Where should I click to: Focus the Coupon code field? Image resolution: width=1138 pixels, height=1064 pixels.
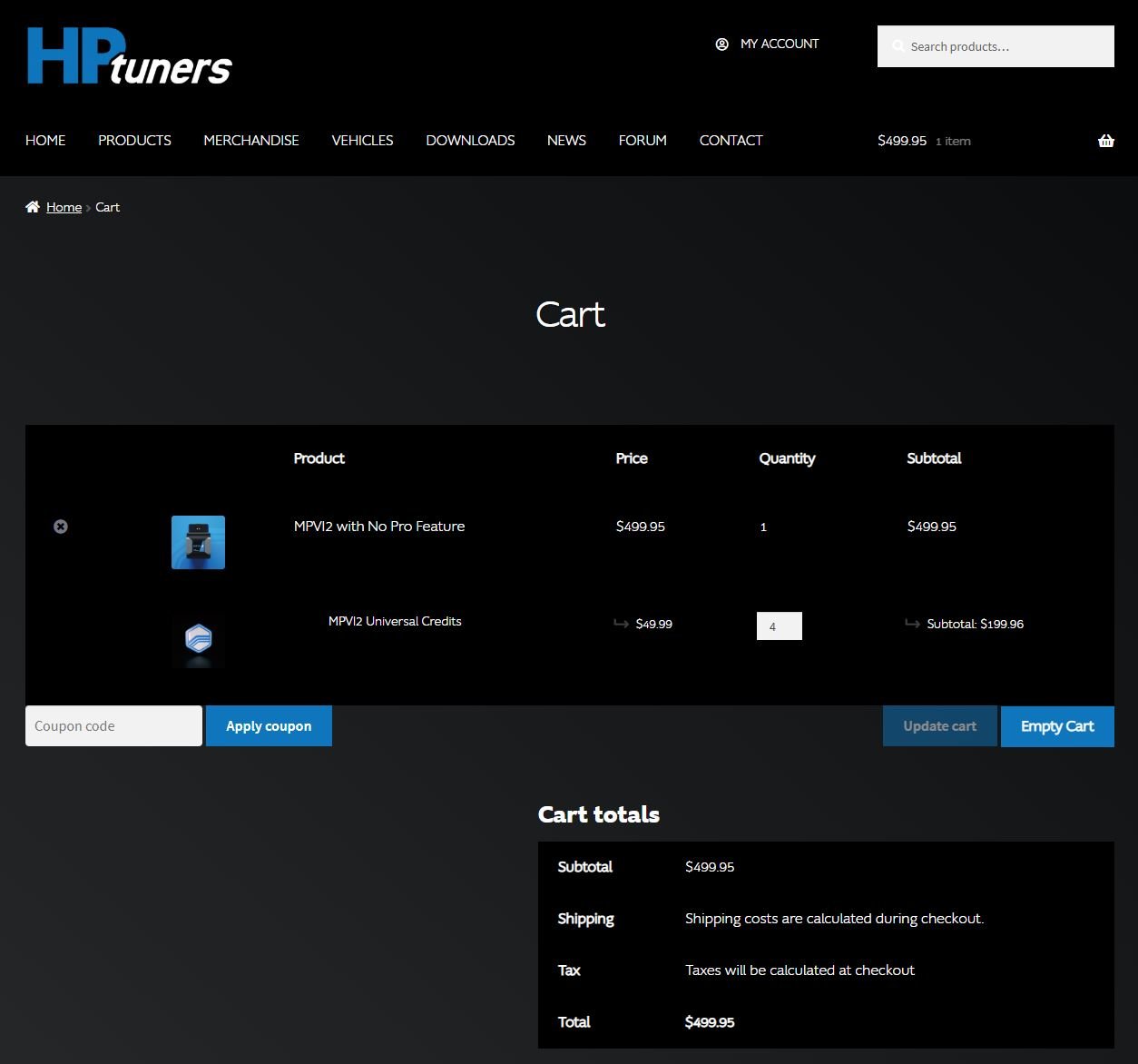coord(113,726)
